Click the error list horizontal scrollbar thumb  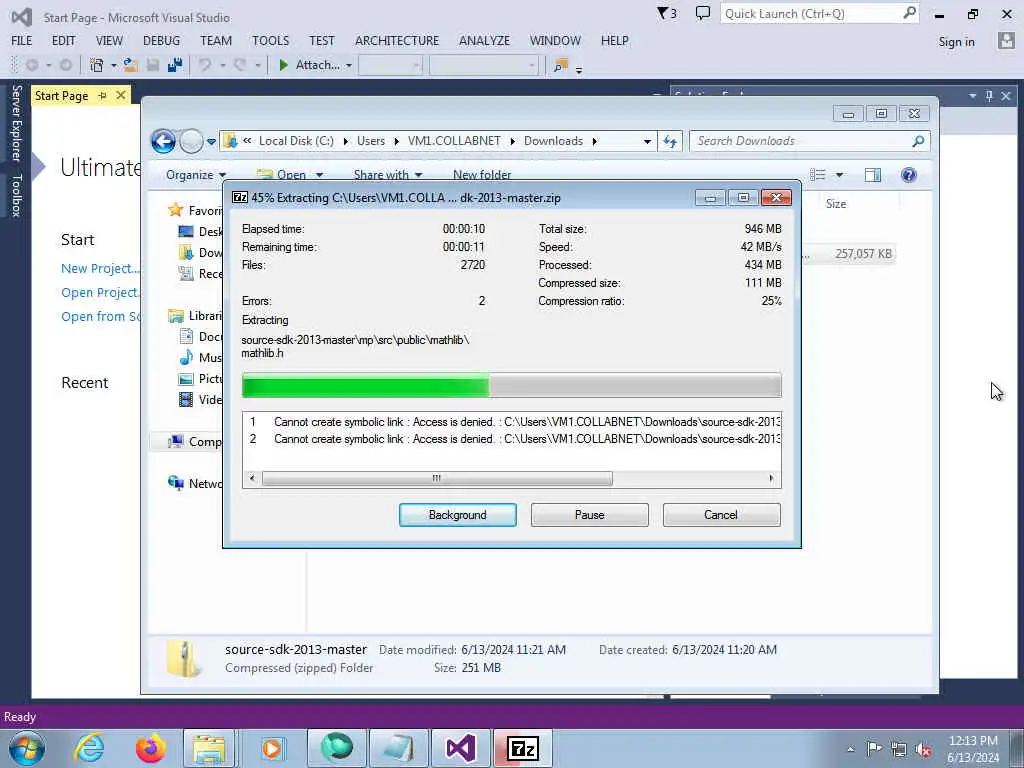(437, 479)
